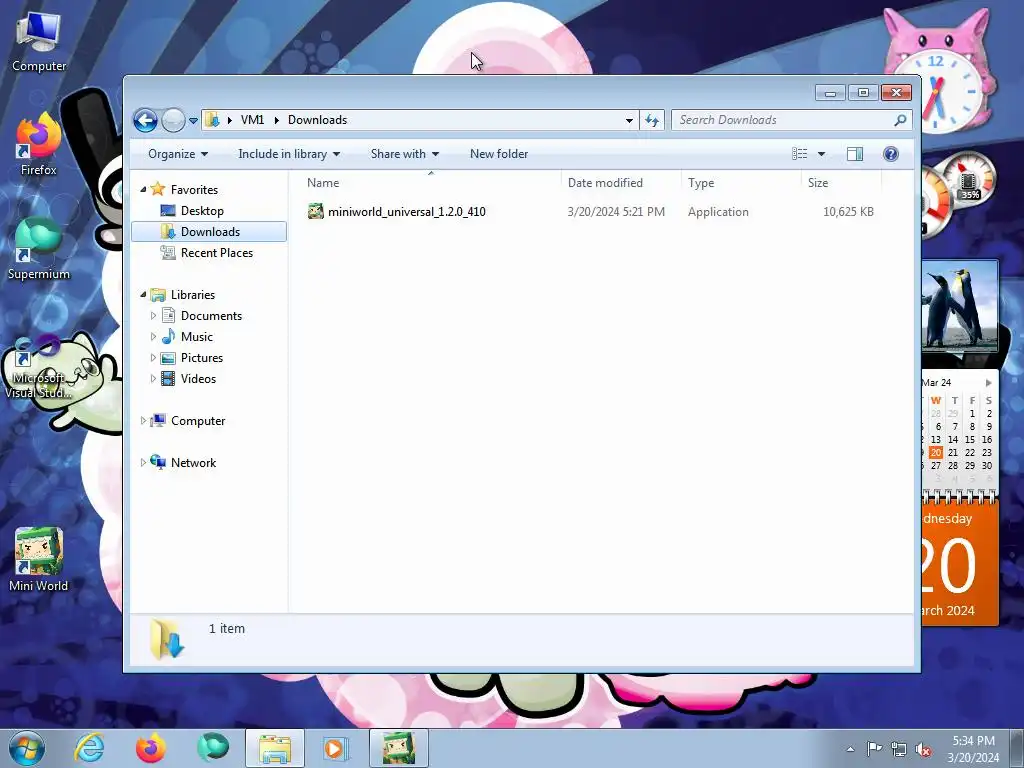Open the Videos library
1024x768 pixels.
[x=198, y=379]
